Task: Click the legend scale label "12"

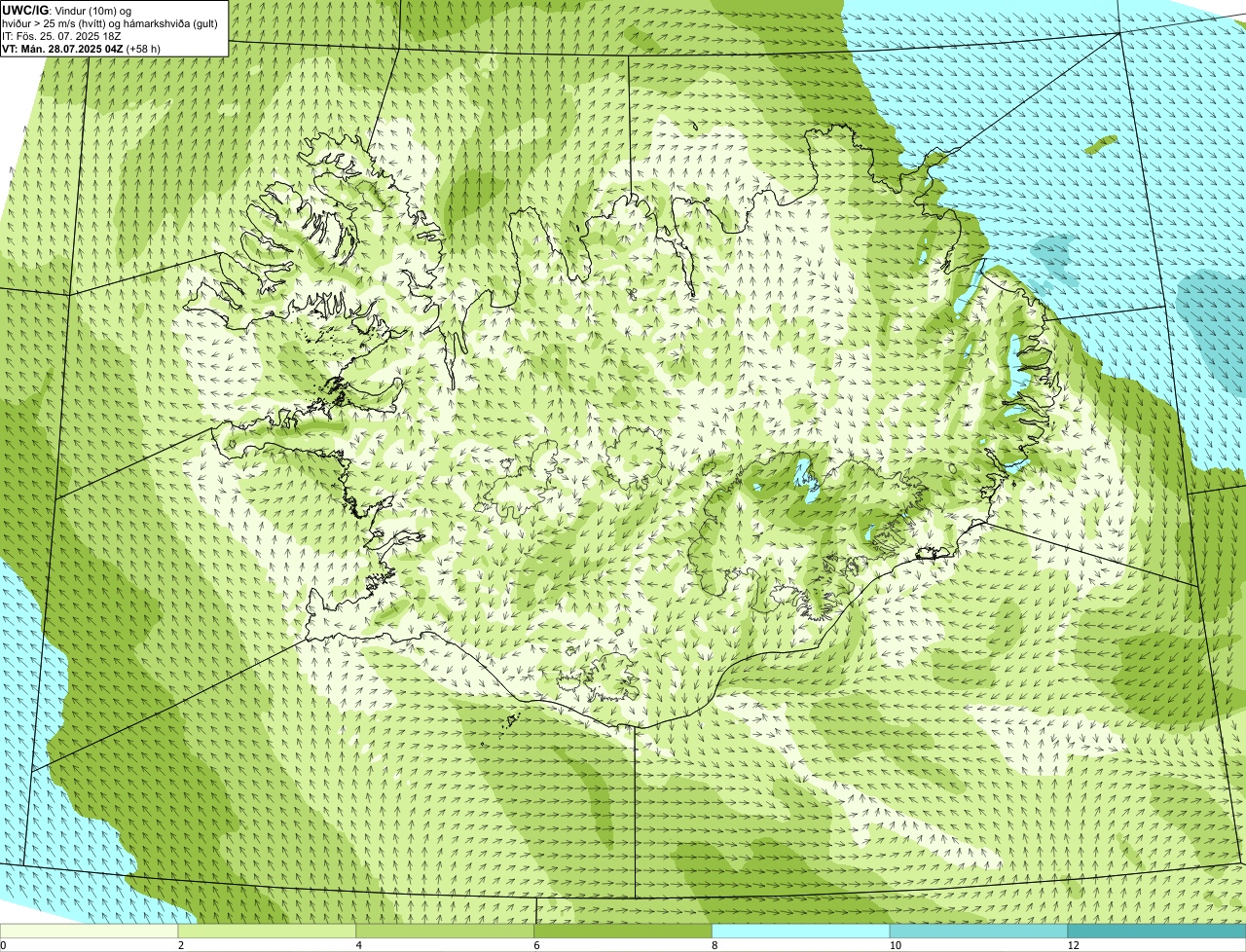Action: (1073, 945)
